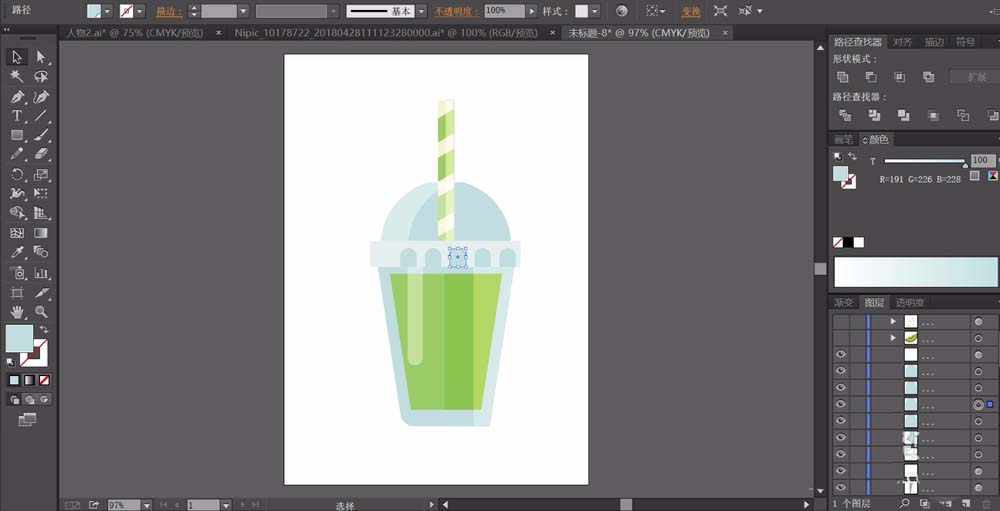
Task: Choose the Pen tool
Action: 17,97
